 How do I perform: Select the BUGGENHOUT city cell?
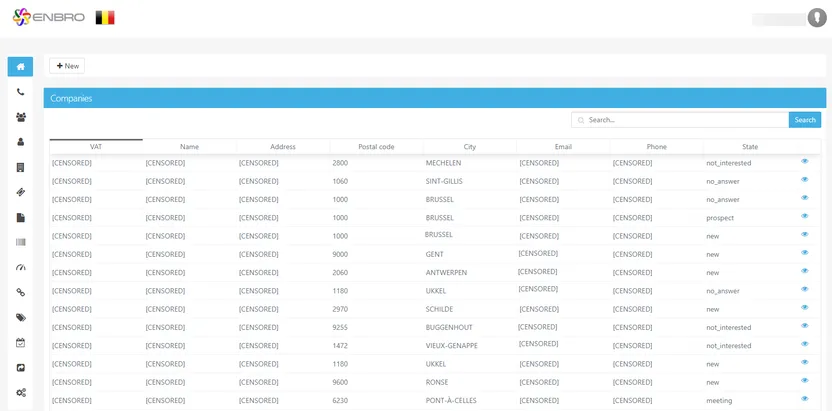click(x=449, y=327)
